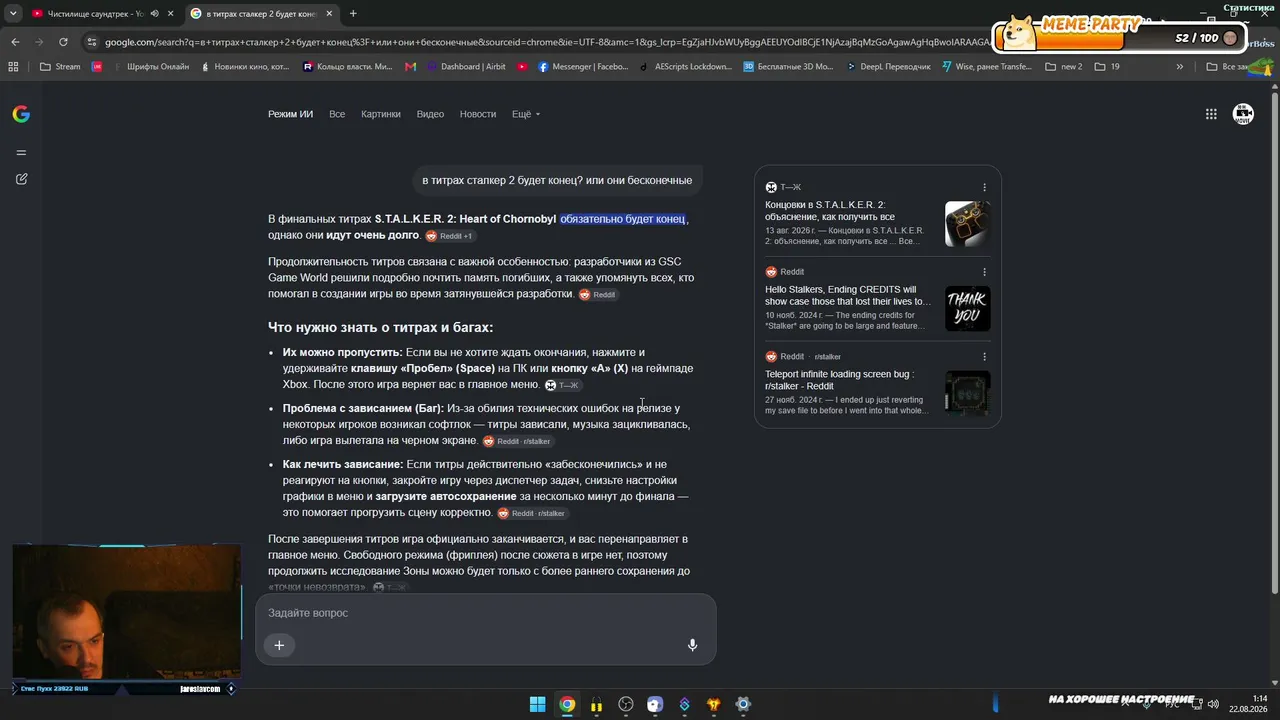Open the 'Dashboard | Airbit' bookmark
Screen dimensions: 1280x720
point(465,67)
